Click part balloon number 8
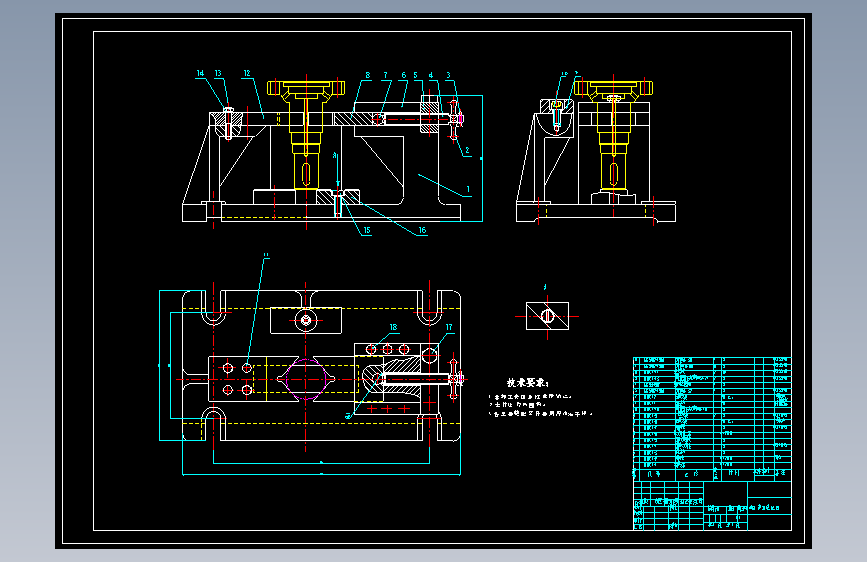867x562 pixels. [368, 75]
